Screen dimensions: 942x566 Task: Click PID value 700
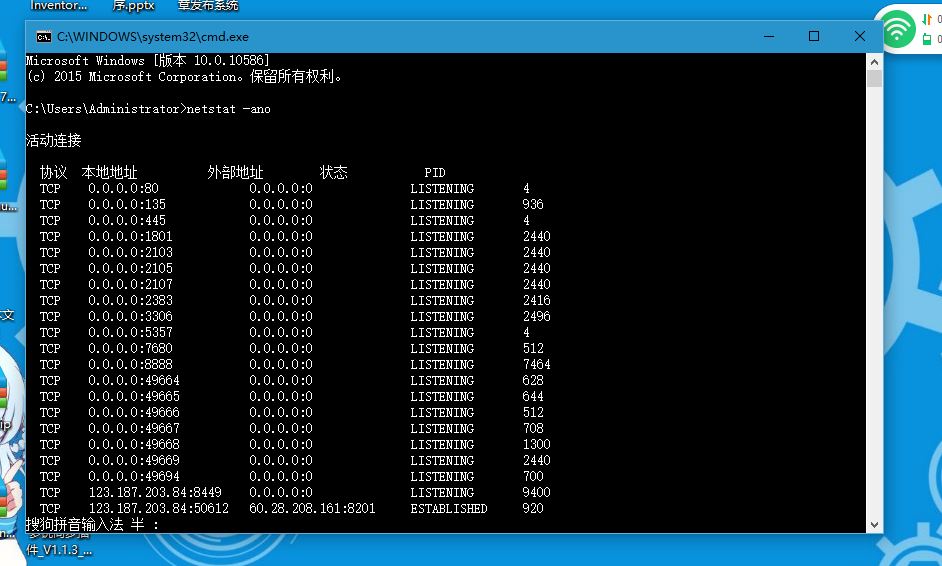click(x=533, y=476)
